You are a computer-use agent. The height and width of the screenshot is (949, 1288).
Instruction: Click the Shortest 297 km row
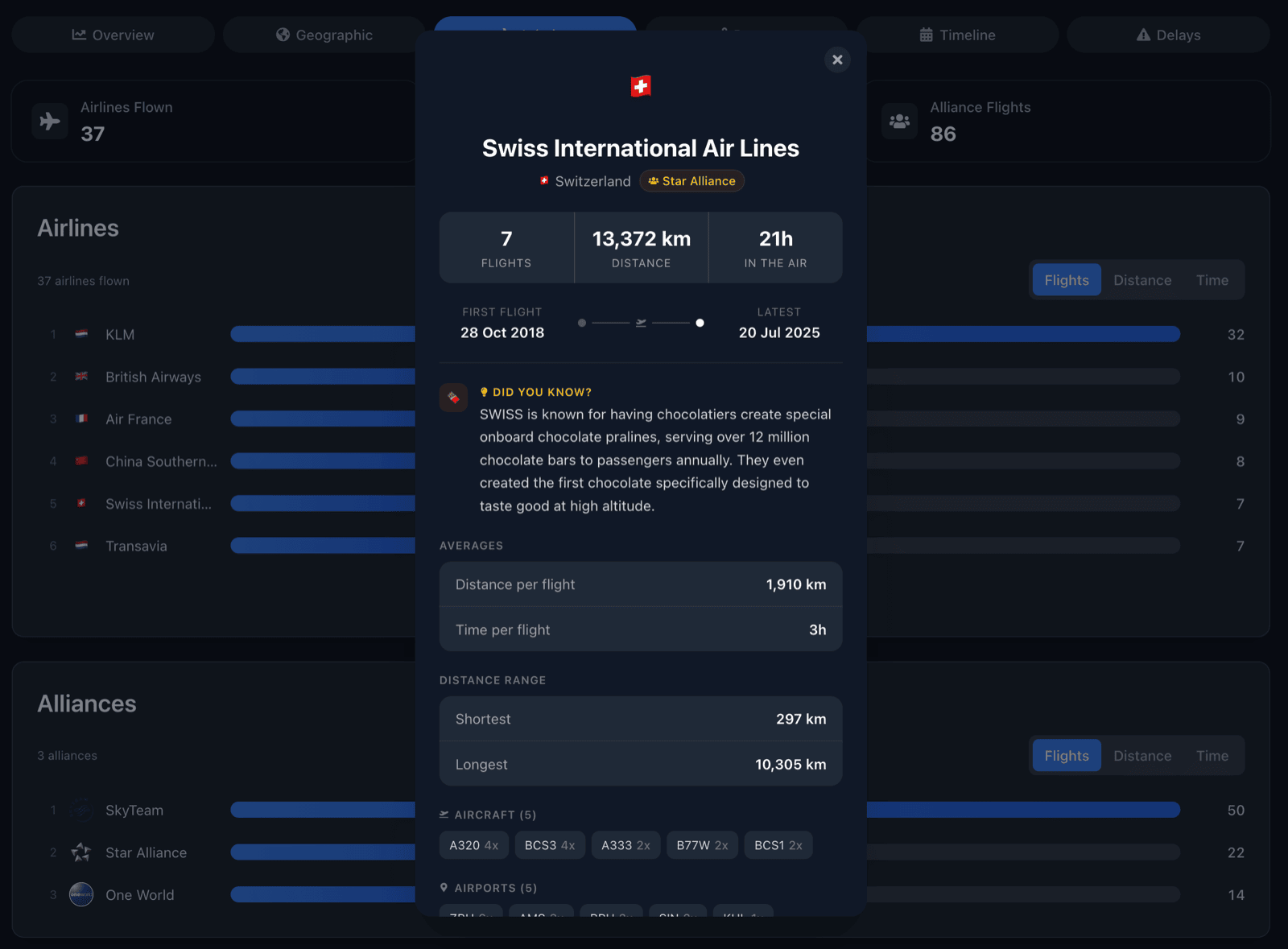tap(641, 719)
